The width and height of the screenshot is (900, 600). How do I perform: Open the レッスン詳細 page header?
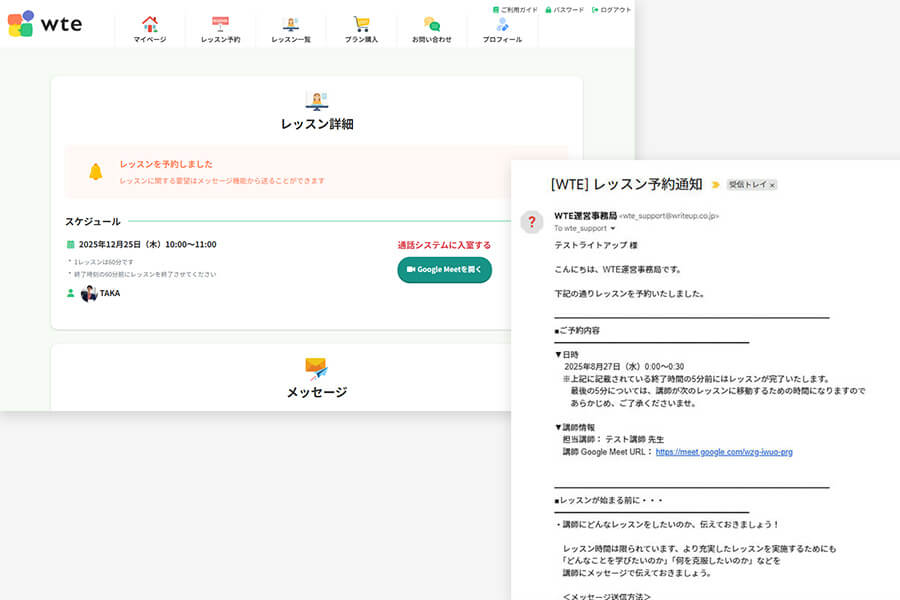point(318,122)
